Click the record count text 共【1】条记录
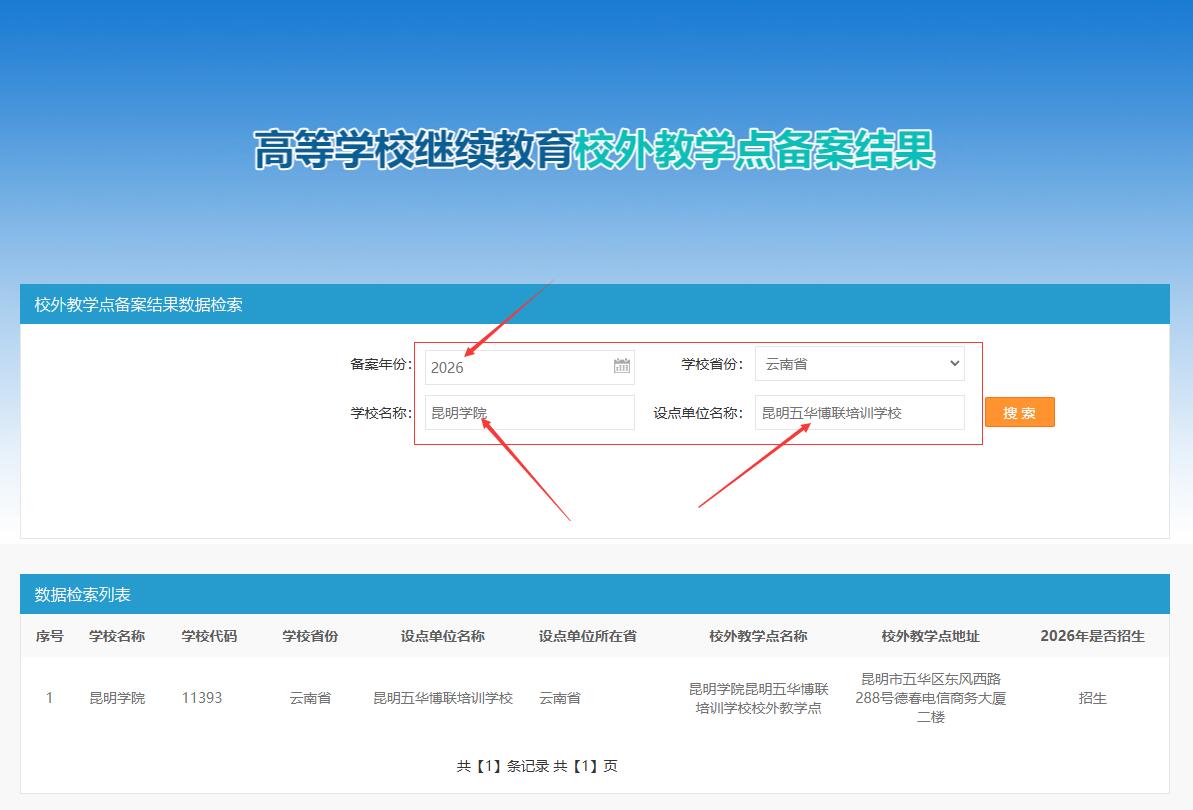 (502, 766)
